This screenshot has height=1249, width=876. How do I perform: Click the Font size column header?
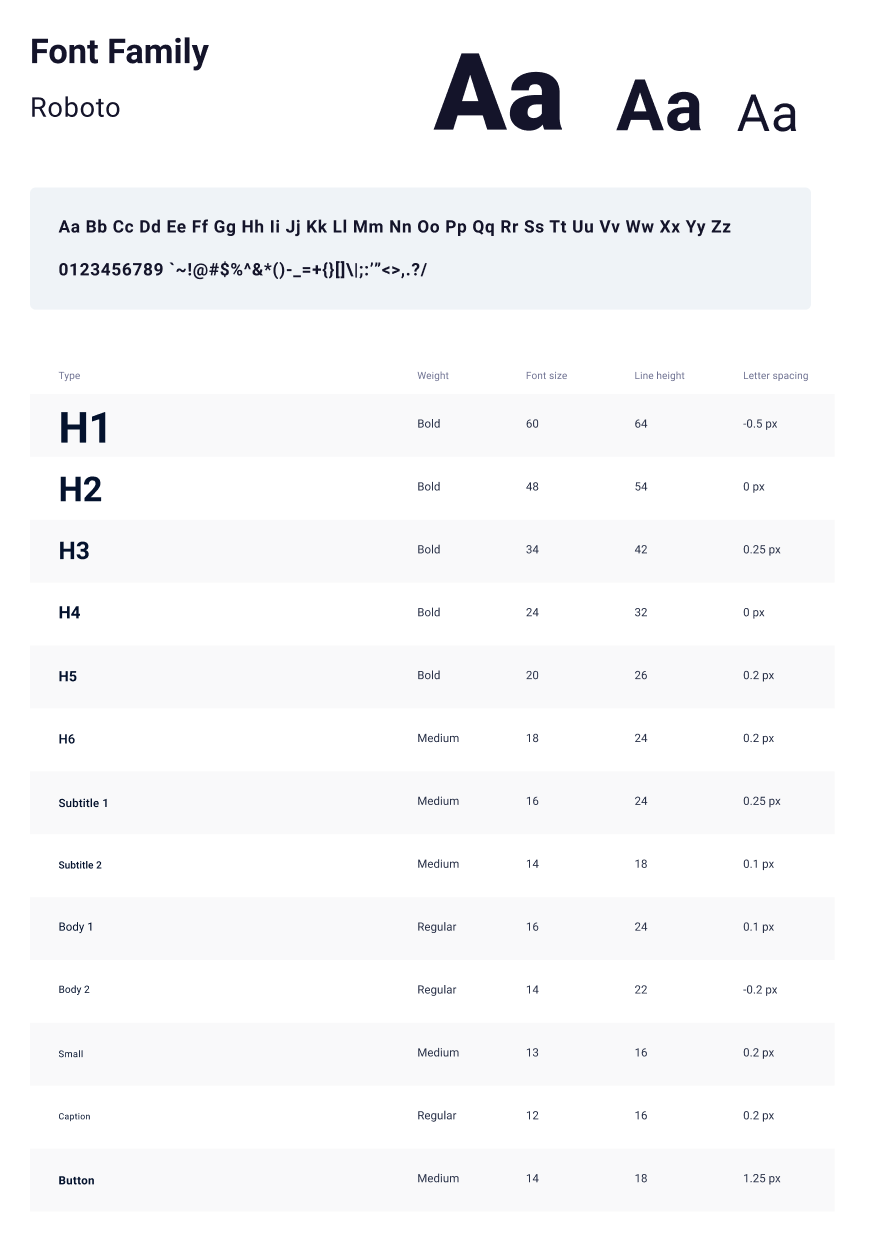click(x=546, y=376)
